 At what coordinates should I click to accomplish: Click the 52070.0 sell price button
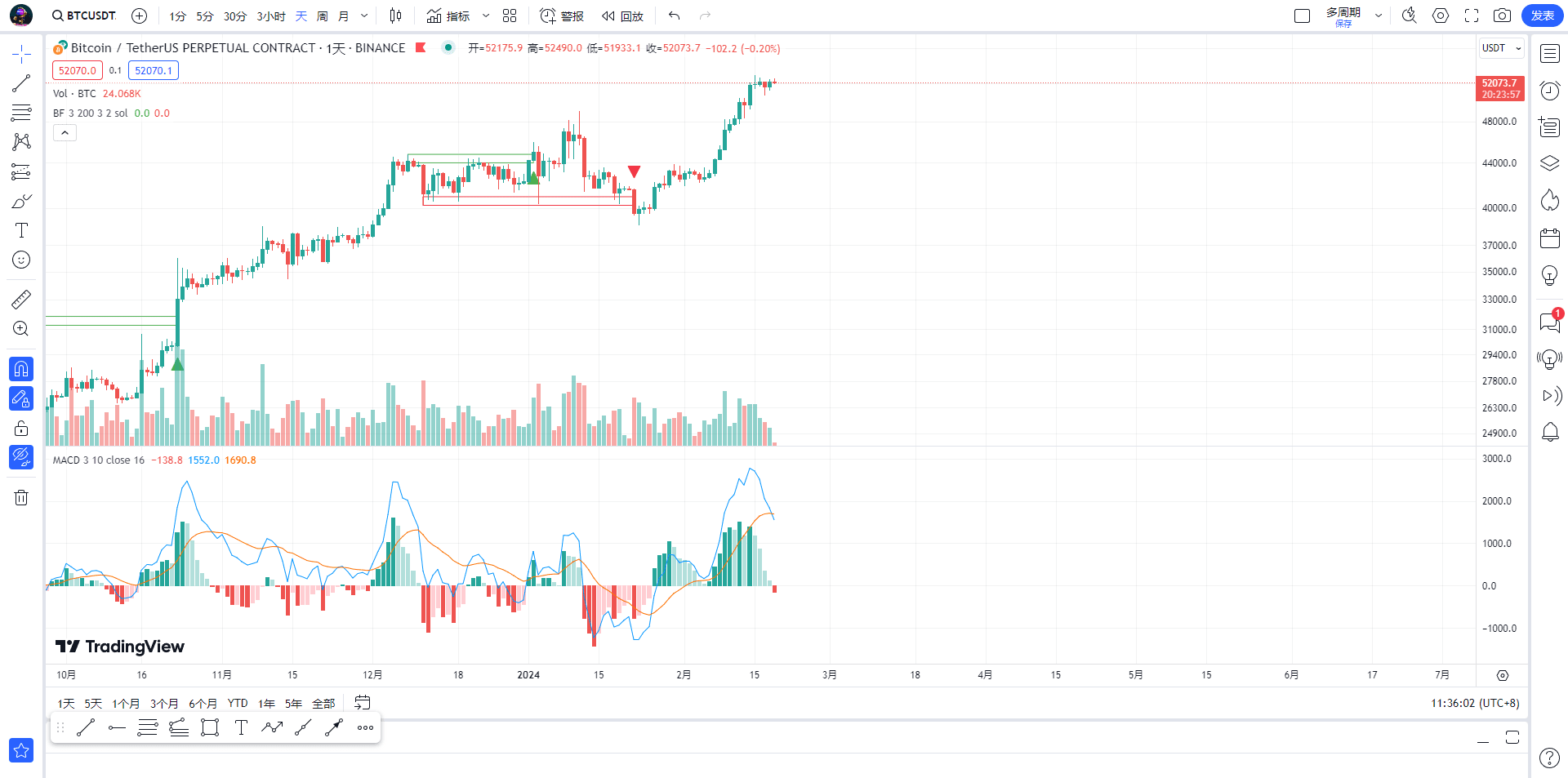[78, 70]
